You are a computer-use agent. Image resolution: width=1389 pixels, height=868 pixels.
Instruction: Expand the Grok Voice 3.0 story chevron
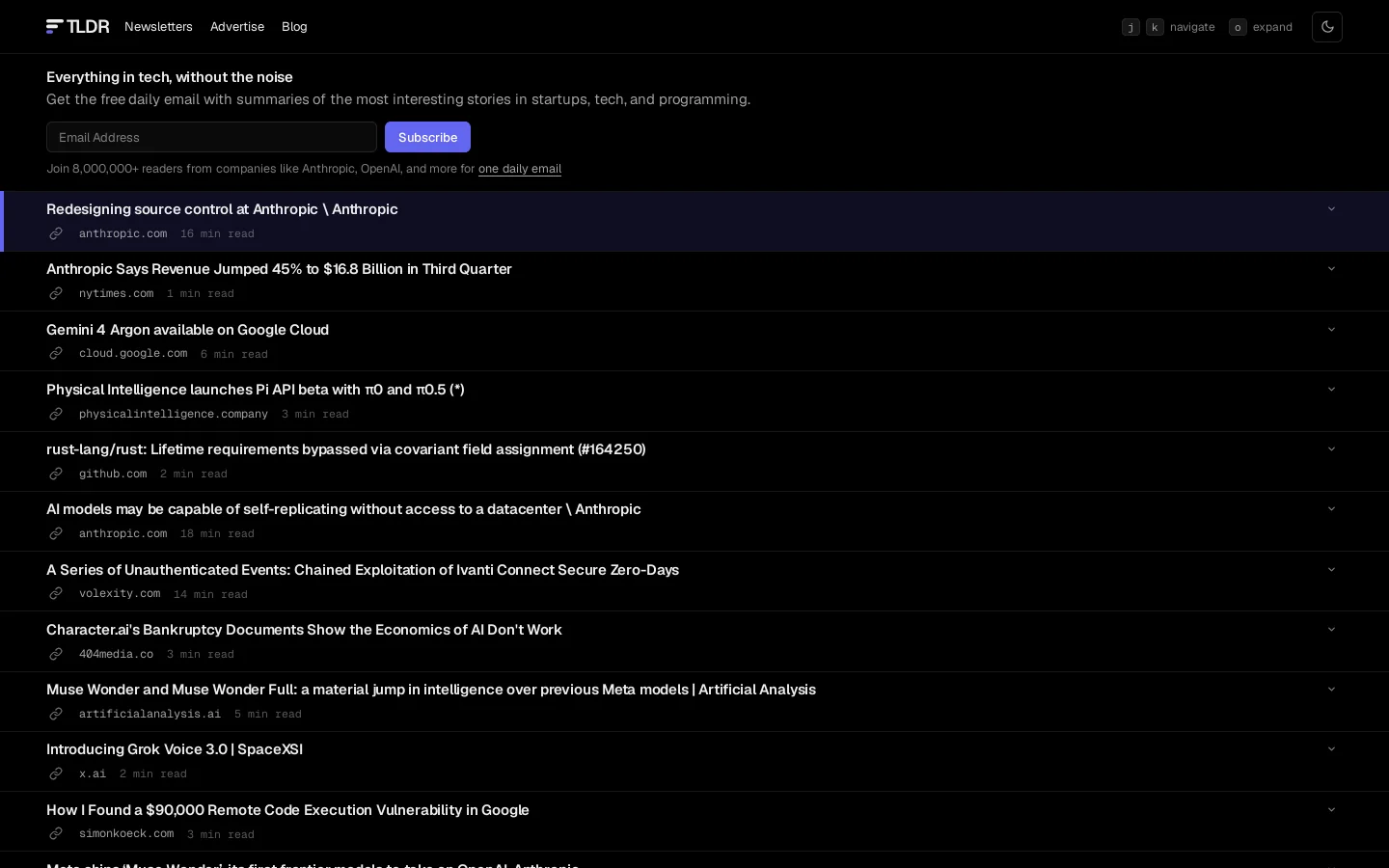point(1331,749)
